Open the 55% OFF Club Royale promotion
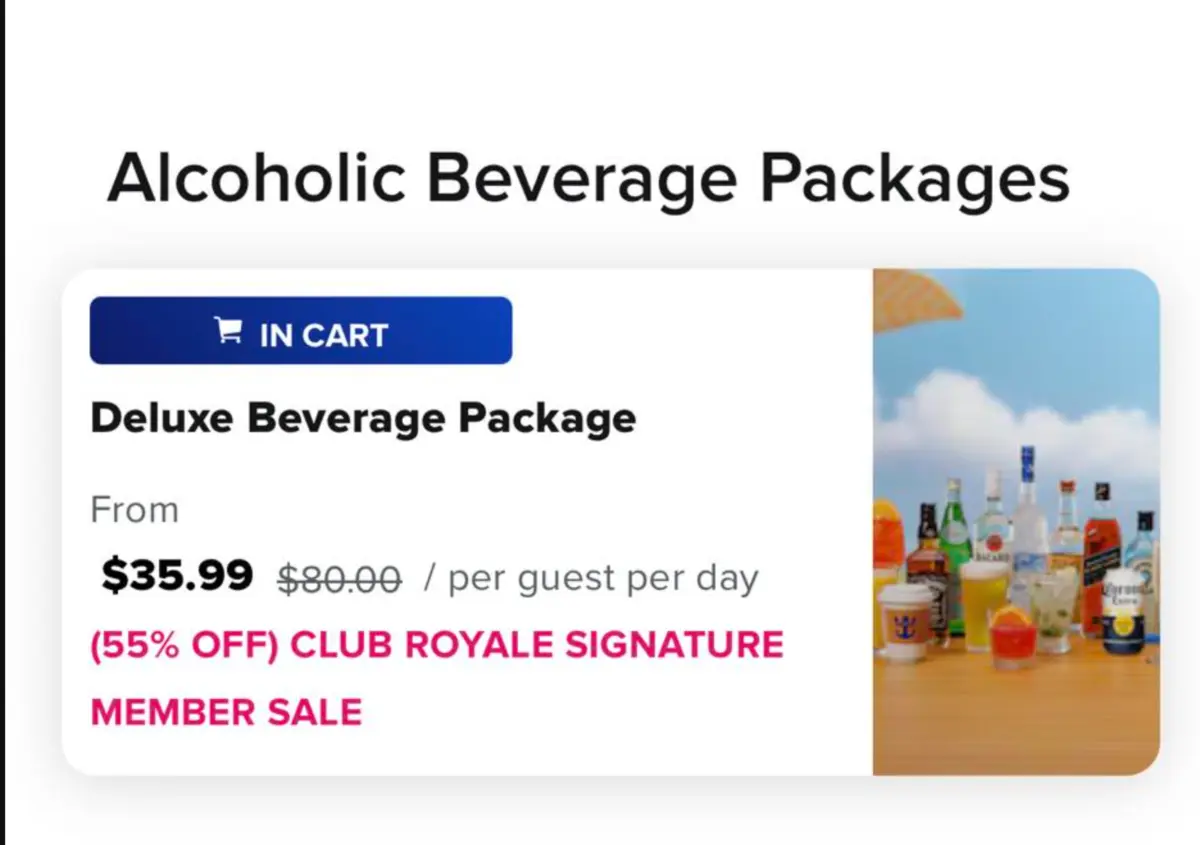The image size is (1200, 845). pyautogui.click(x=437, y=645)
